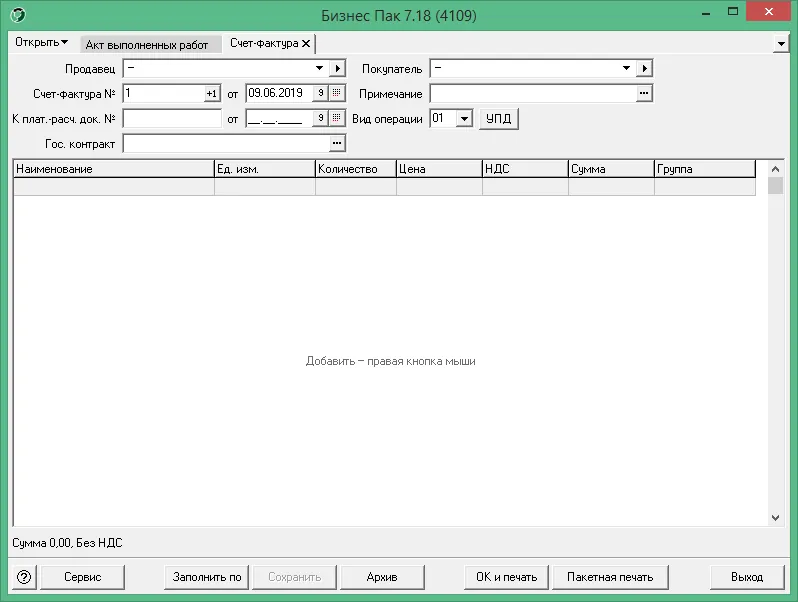Image resolution: width=798 pixels, height=602 pixels.
Task: Minimize the Бизнес Пак window
Action: pyautogui.click(x=706, y=12)
